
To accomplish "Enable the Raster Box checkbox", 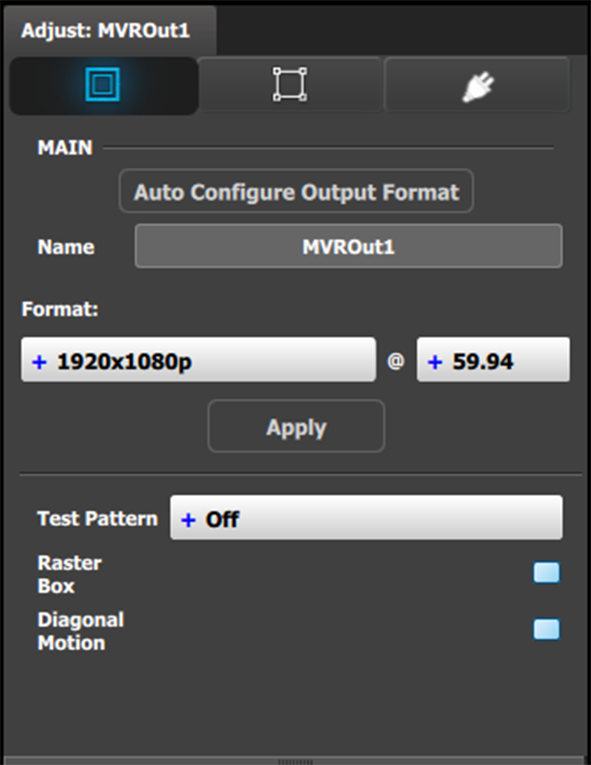I will coord(547,573).
